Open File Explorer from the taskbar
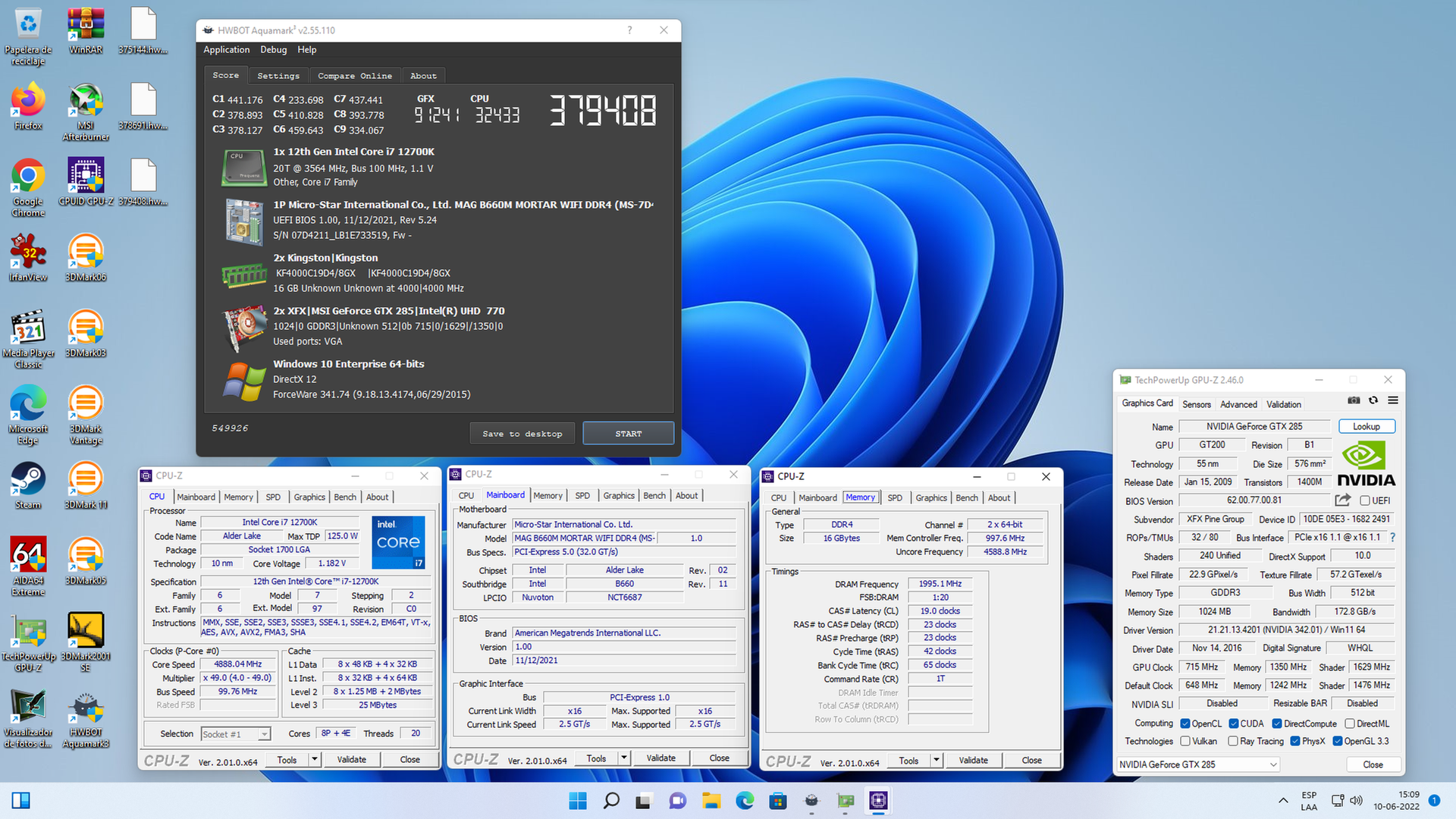Viewport: 1456px width, 819px height. coord(711,801)
